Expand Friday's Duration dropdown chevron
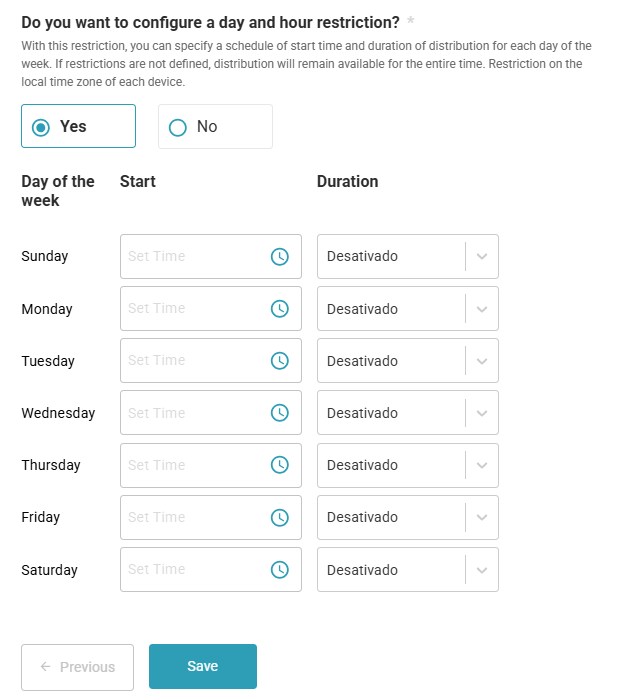The width and height of the screenshot is (619, 696). 482,517
